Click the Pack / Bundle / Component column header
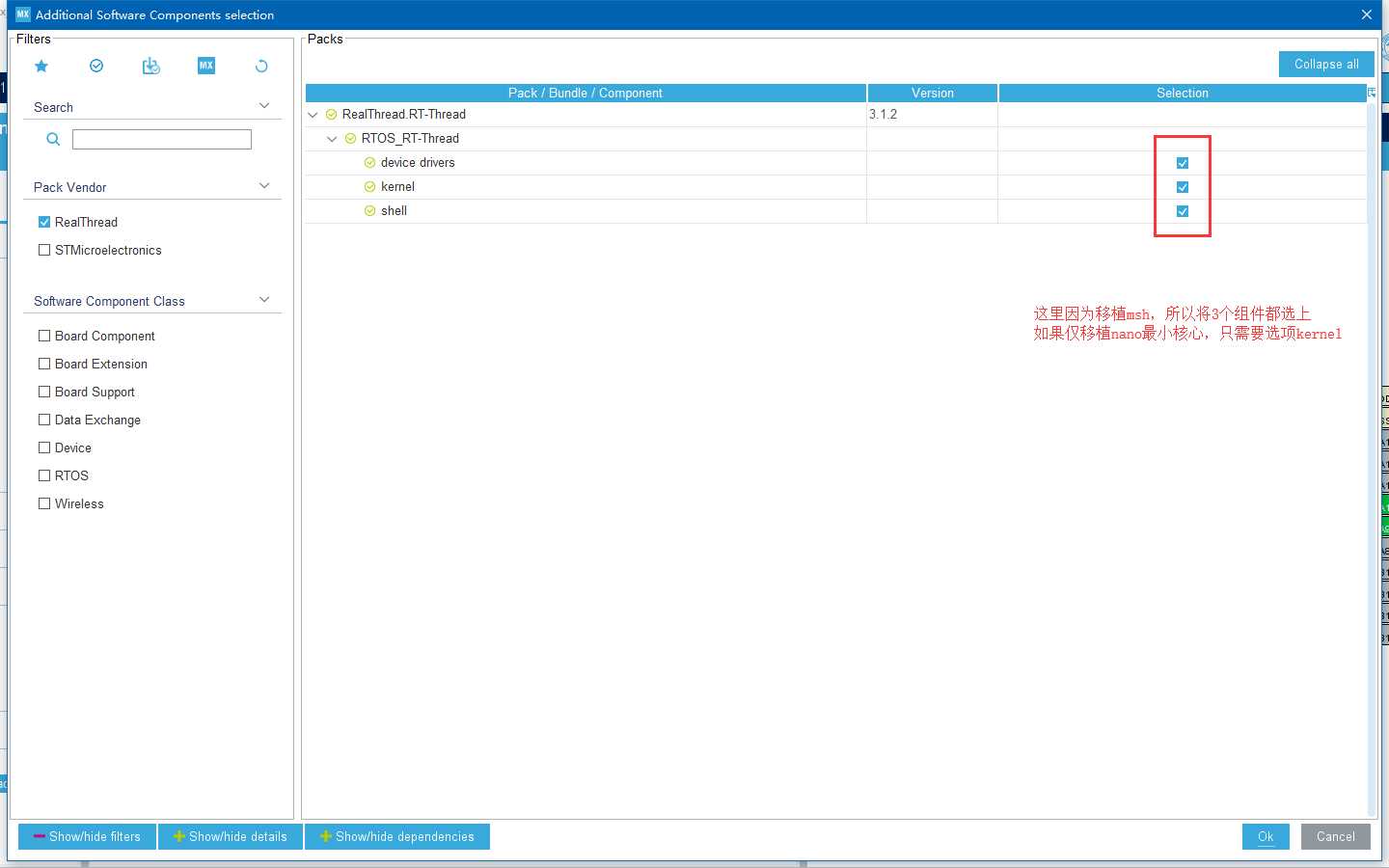This screenshot has height=868, width=1389. [586, 93]
